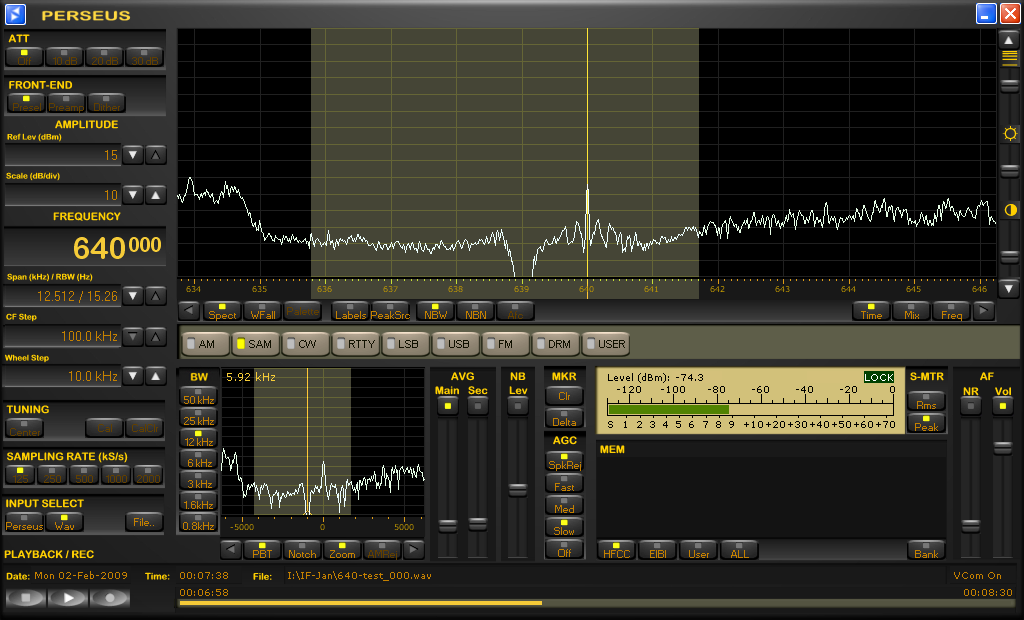Increase Ref Lev value with up arrow

pos(155,155)
